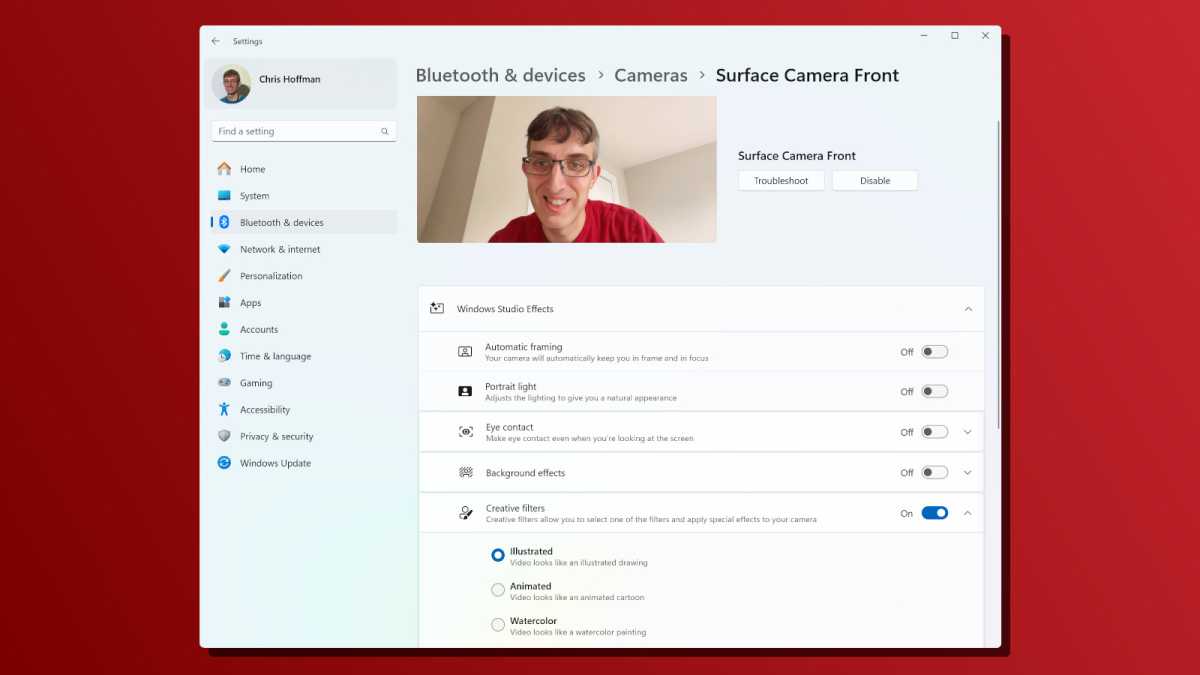
Task: Click the Windows Studio Effects icon
Action: pos(436,308)
